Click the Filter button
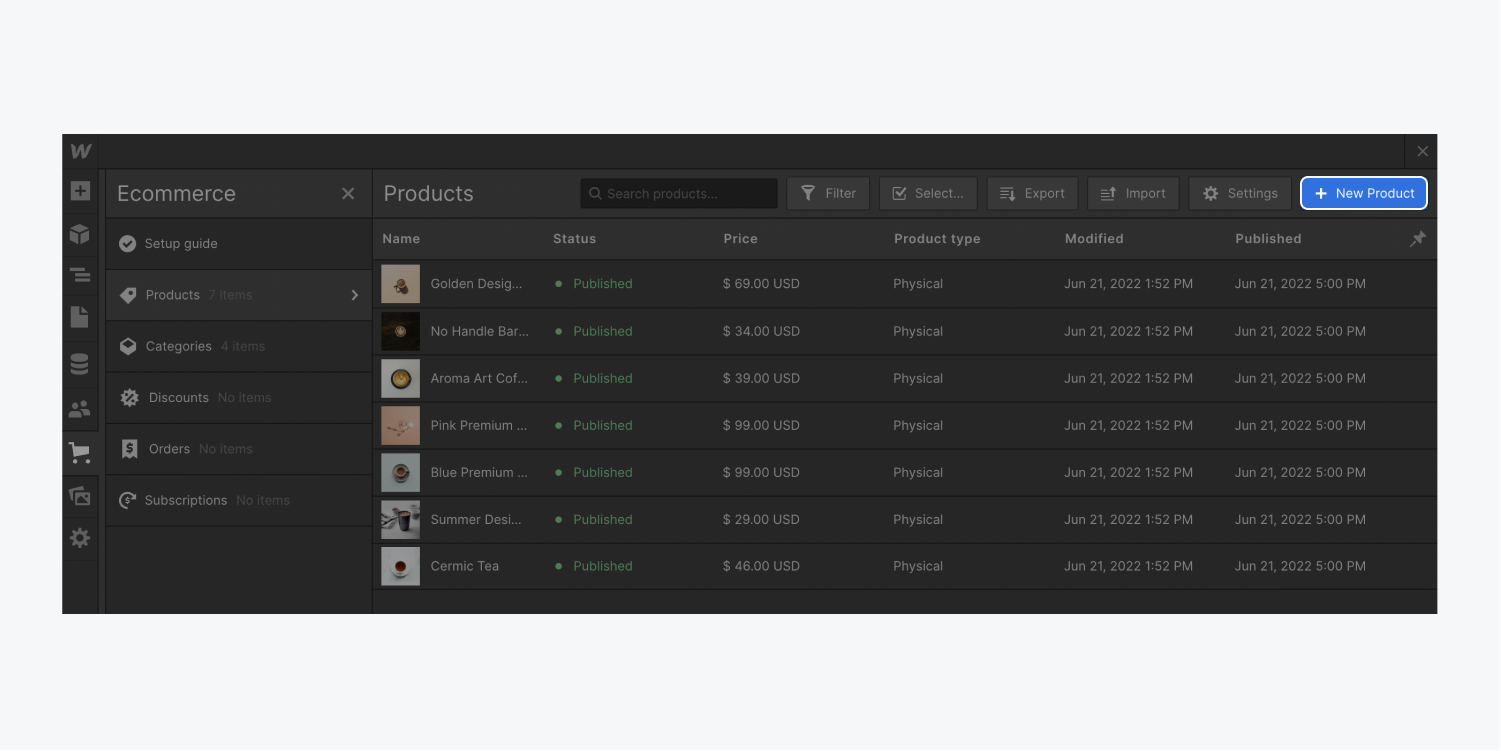This screenshot has height=751, width=1501. point(828,193)
